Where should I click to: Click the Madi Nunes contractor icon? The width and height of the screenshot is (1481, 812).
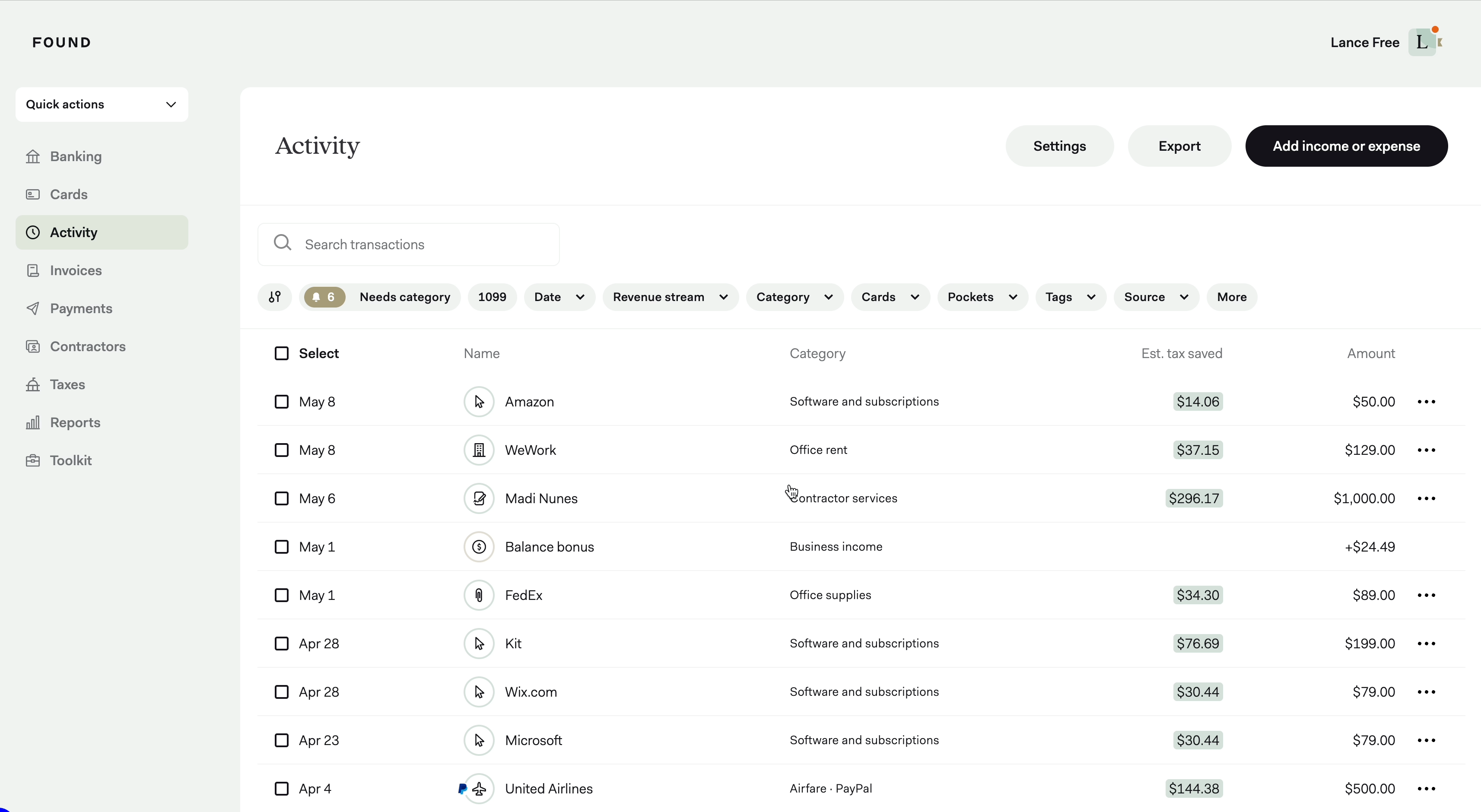click(x=479, y=498)
